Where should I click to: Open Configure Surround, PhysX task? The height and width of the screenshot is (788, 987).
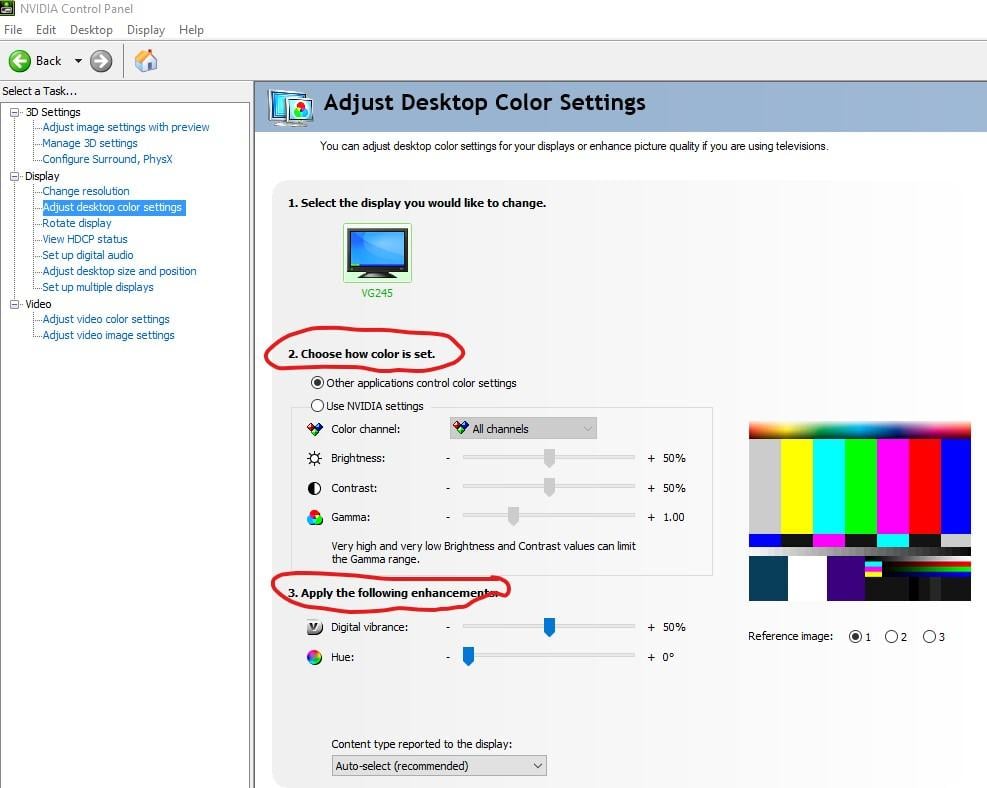(x=107, y=159)
